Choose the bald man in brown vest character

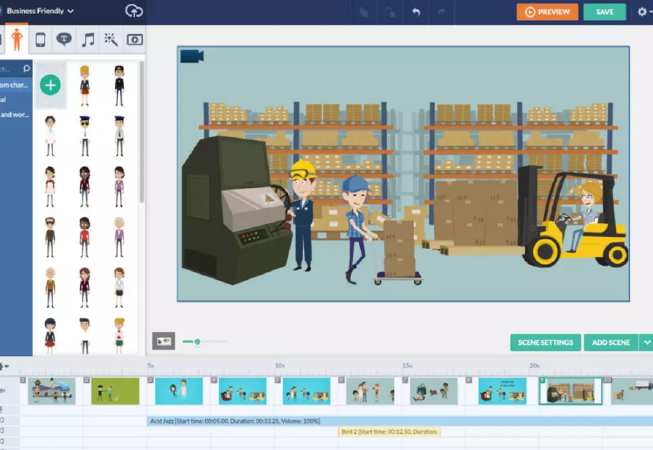point(50,288)
